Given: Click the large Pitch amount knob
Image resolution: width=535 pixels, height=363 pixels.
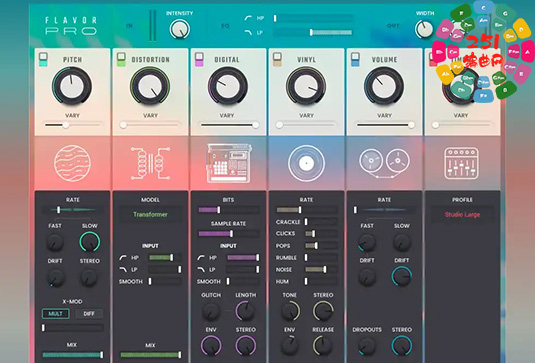Looking at the screenshot, I should coord(72,86).
